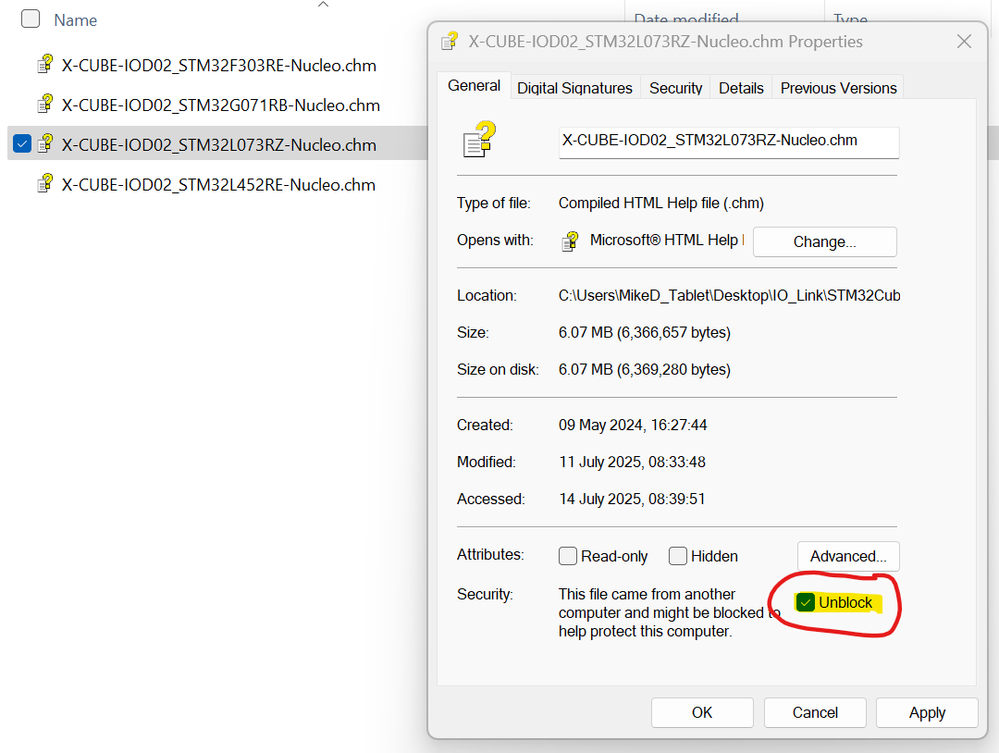Click the filename text field in Properties

coord(729,142)
